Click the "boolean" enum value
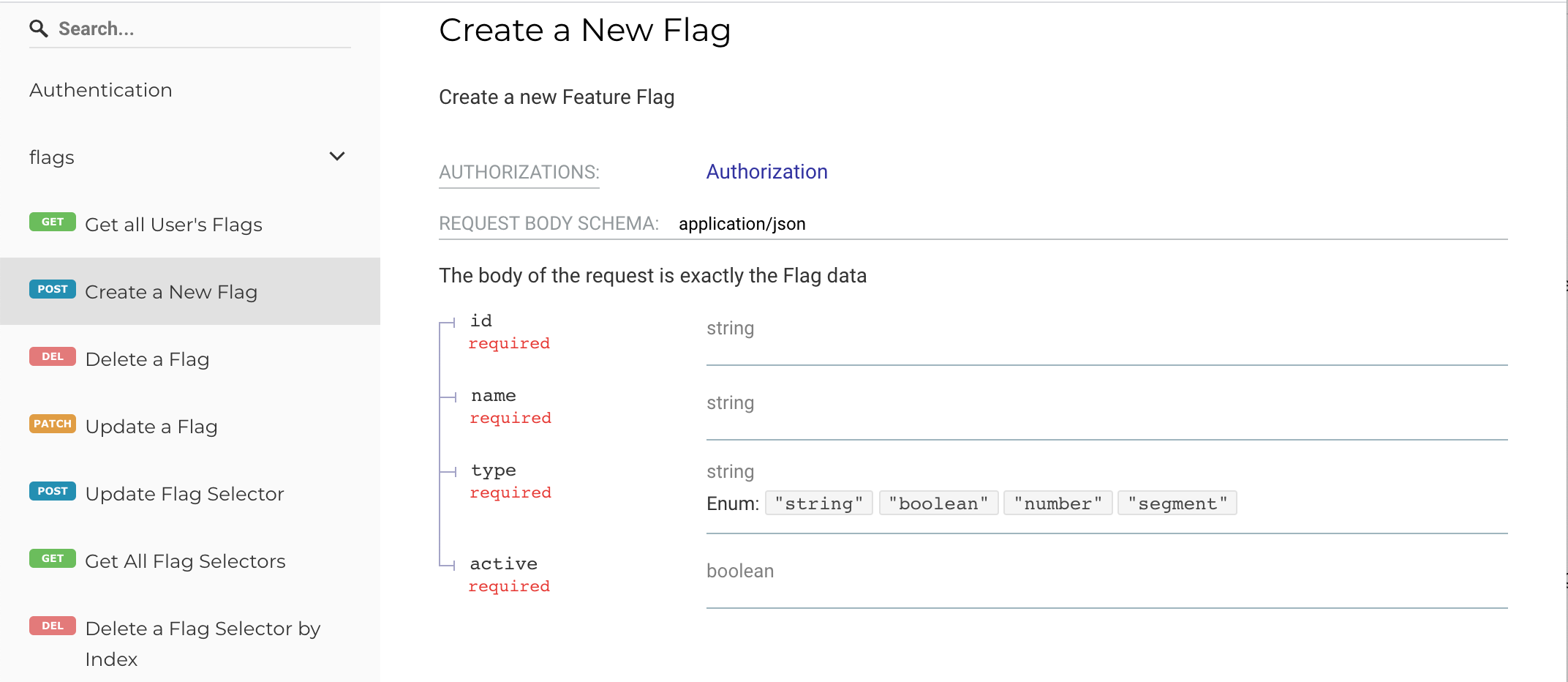Image resolution: width=1568 pixels, height=682 pixels. (x=938, y=503)
